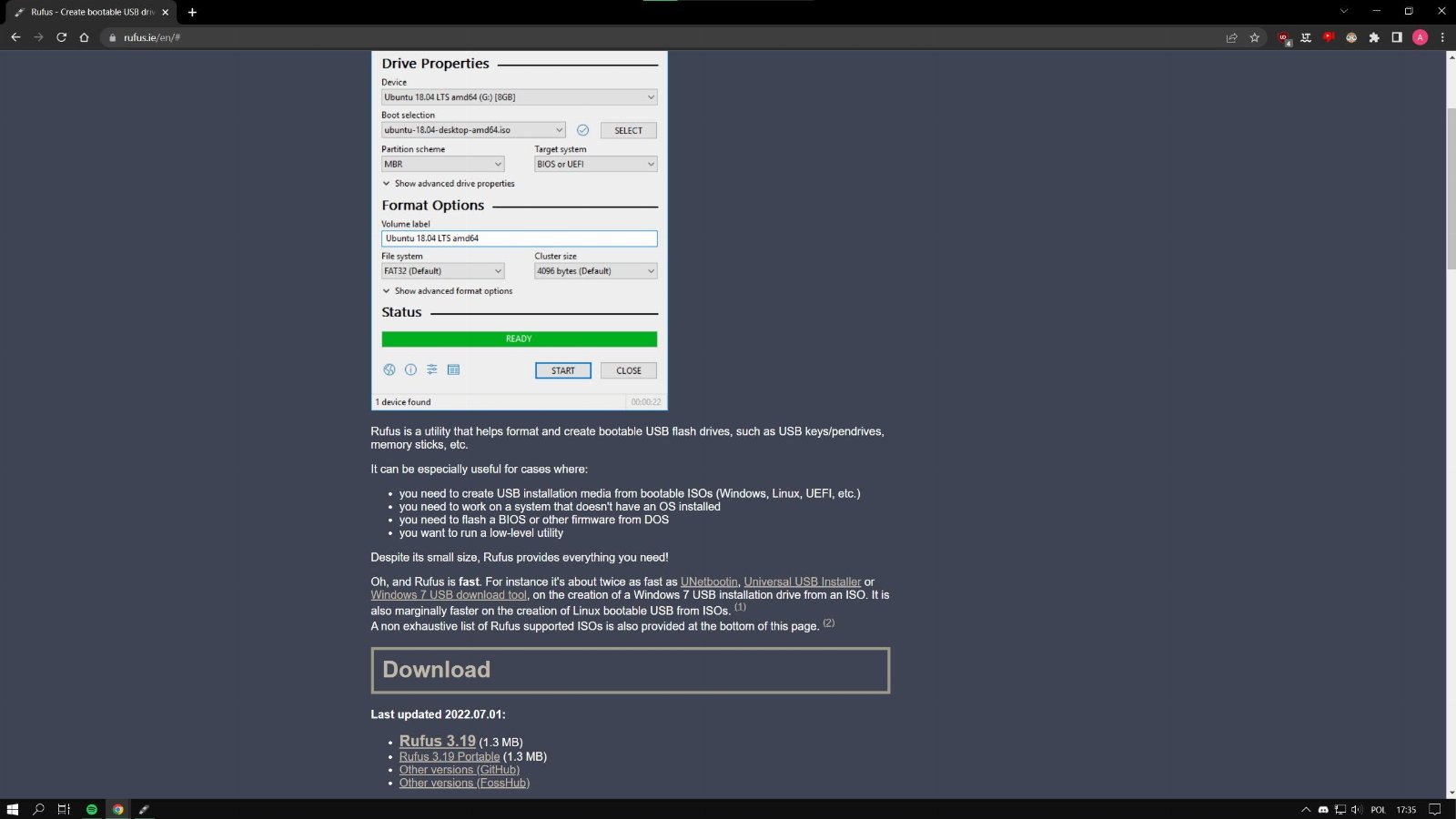This screenshot has height=819, width=1456.
Task: Open the Target system dropdown
Action: pos(595,165)
